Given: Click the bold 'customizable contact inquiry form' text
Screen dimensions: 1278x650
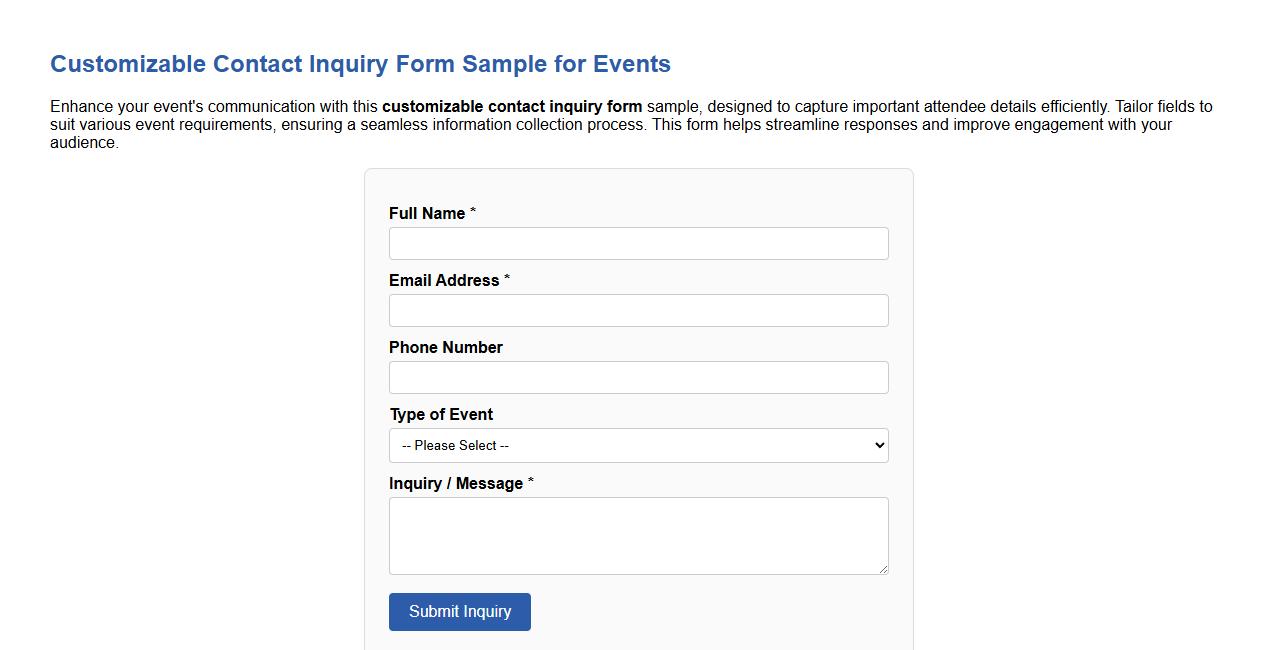Looking at the screenshot, I should click(513, 106).
